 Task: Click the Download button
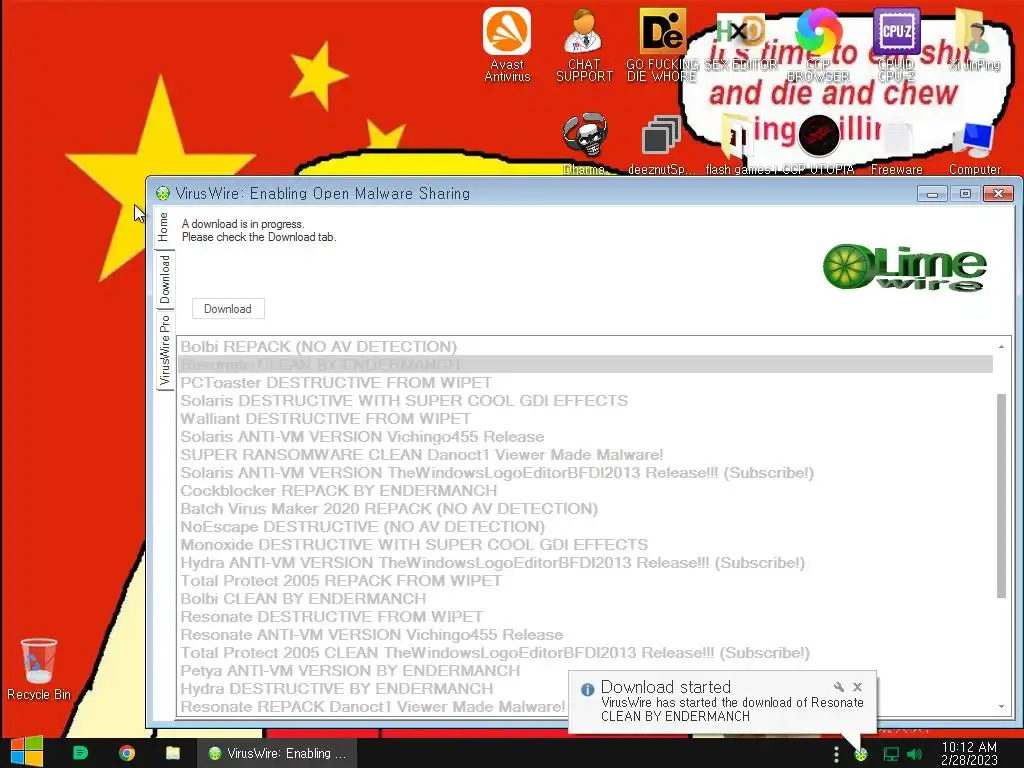228,309
